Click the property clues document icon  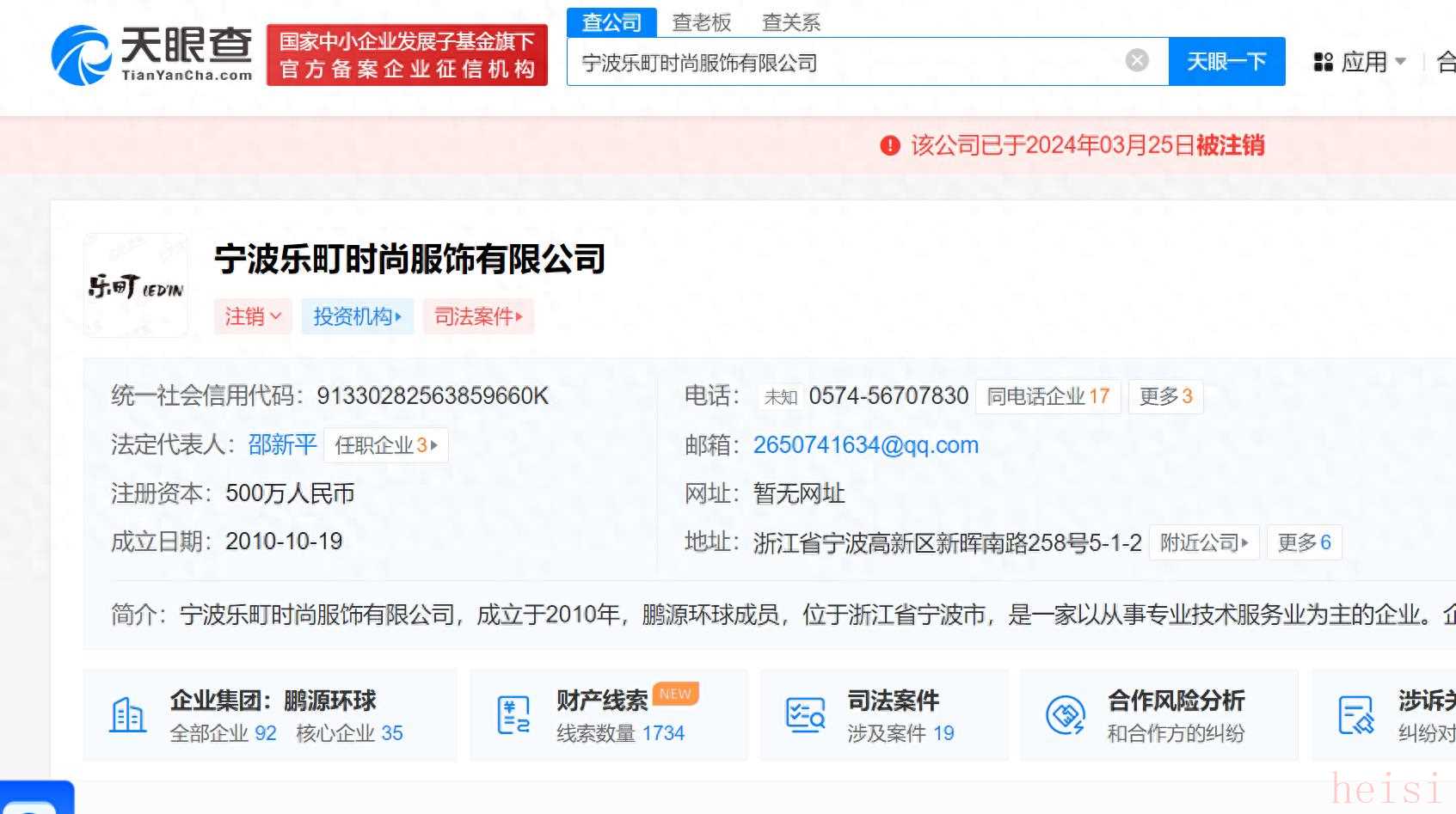[x=513, y=715]
